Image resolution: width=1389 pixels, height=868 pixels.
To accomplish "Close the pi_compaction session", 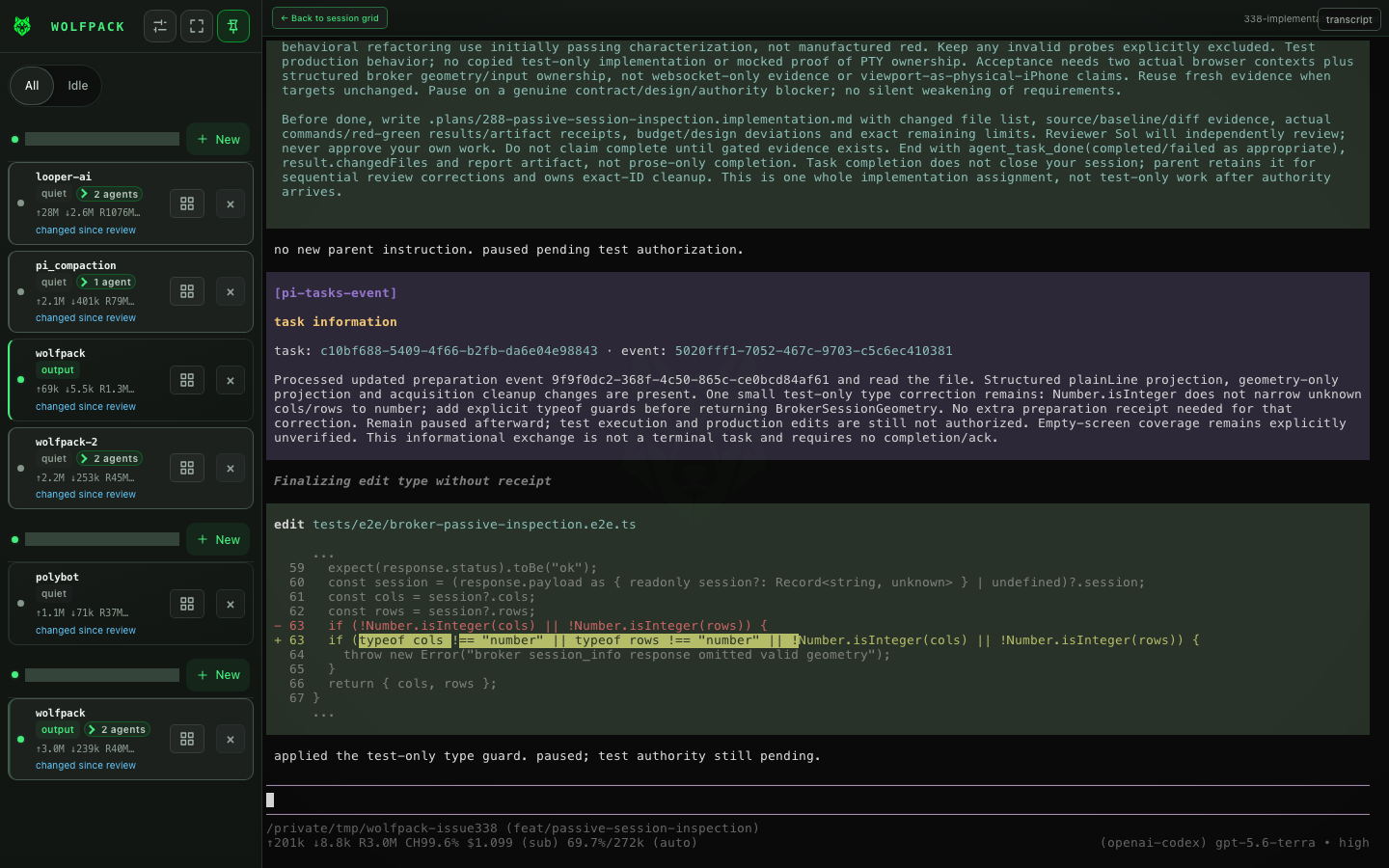I will coord(231,291).
